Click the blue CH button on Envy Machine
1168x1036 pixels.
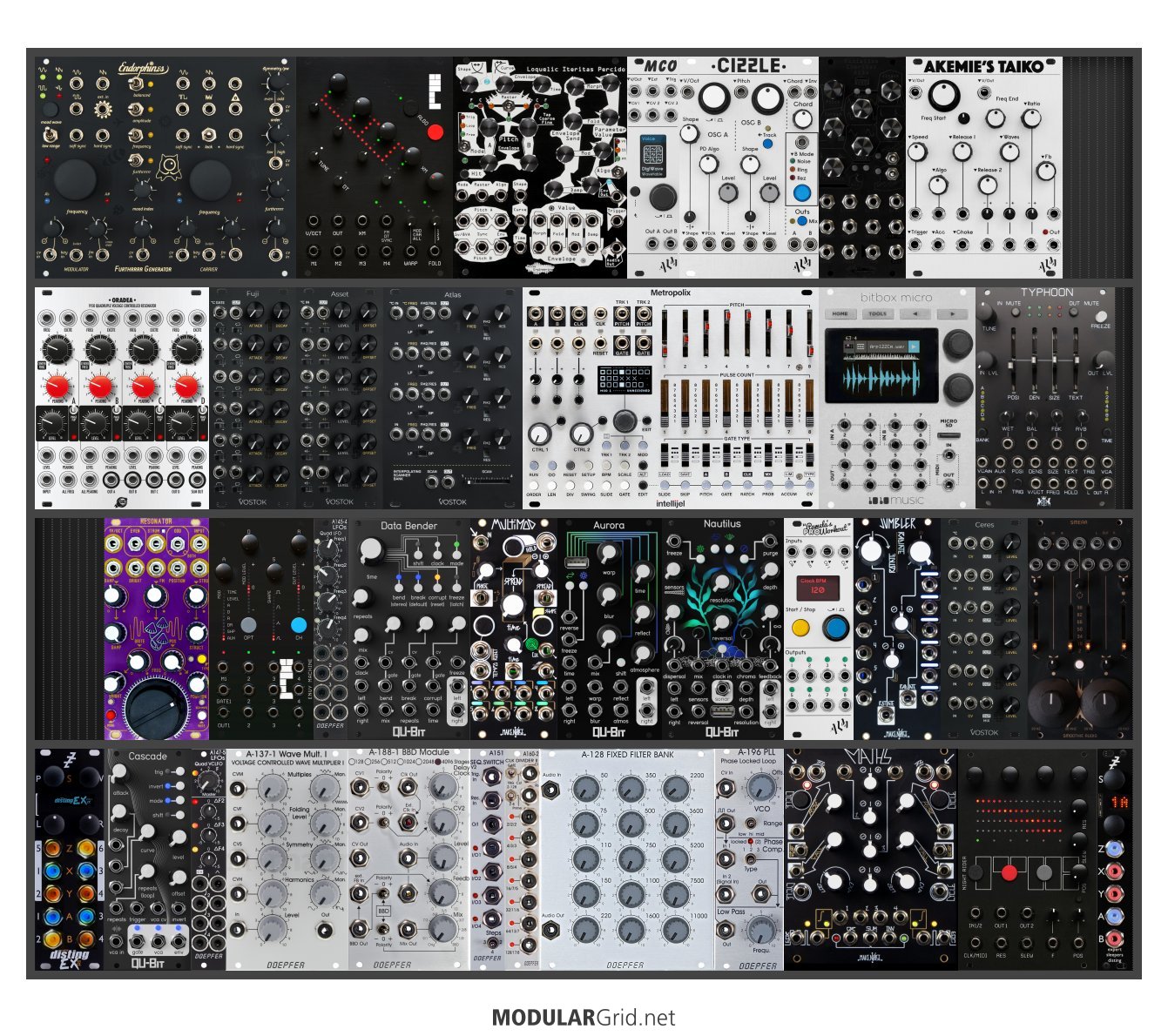pos(299,624)
